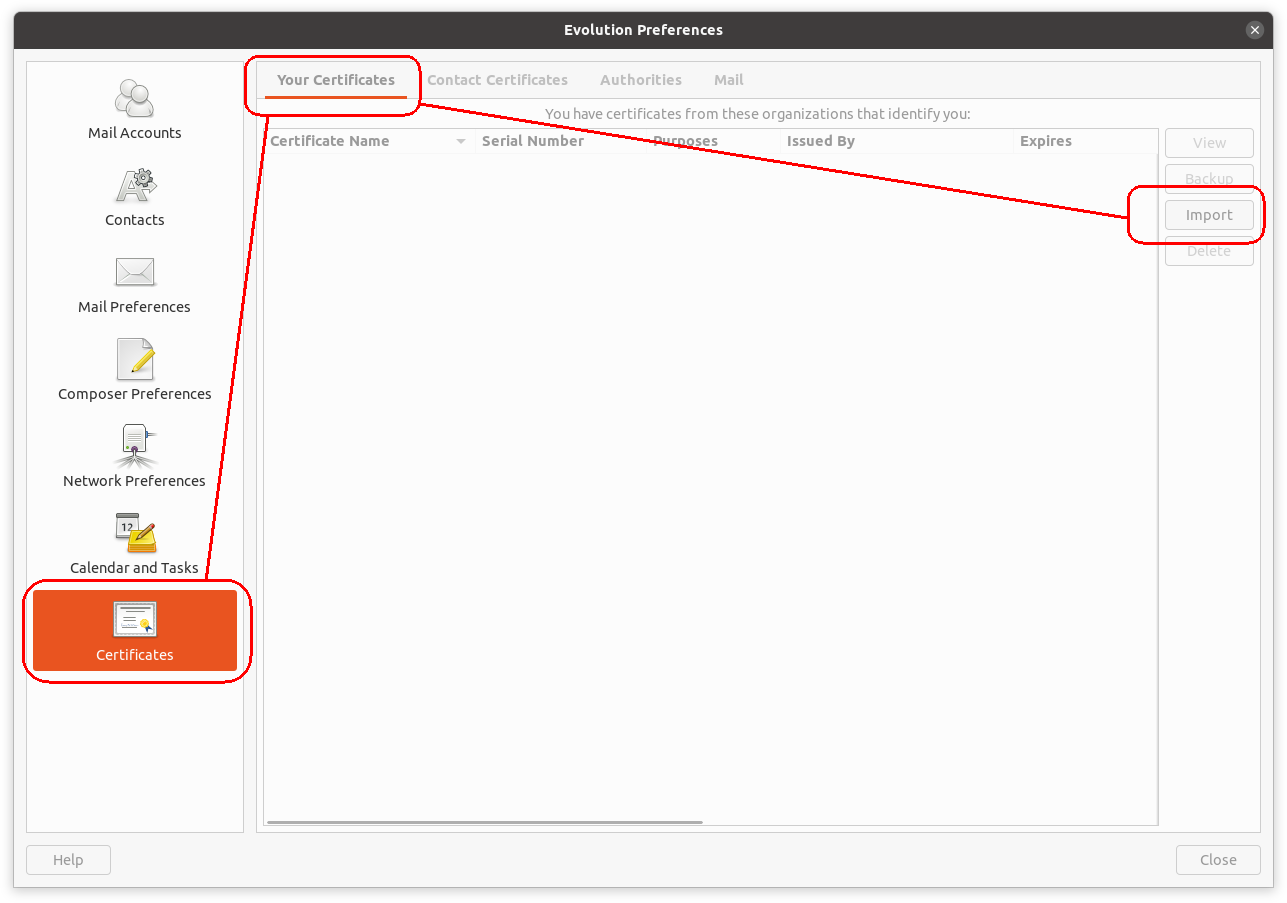Switch to the Your Certificates tab
This screenshot has width=1287, height=903.
coord(336,80)
